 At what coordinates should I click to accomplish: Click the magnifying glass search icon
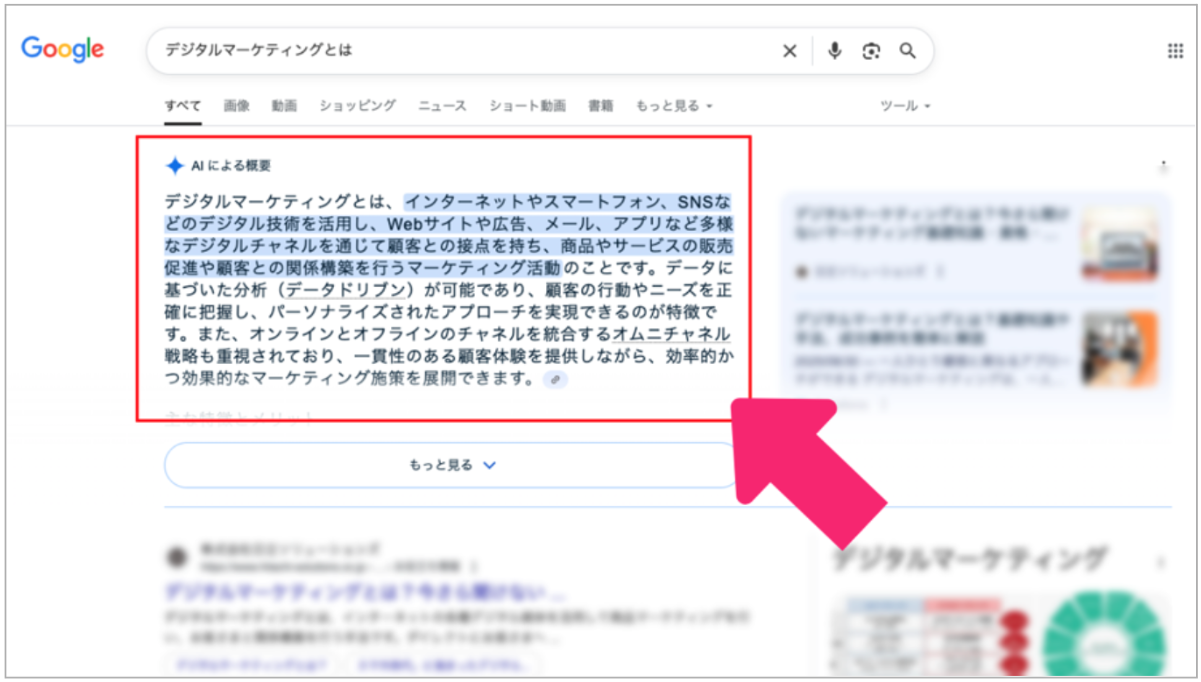907,51
